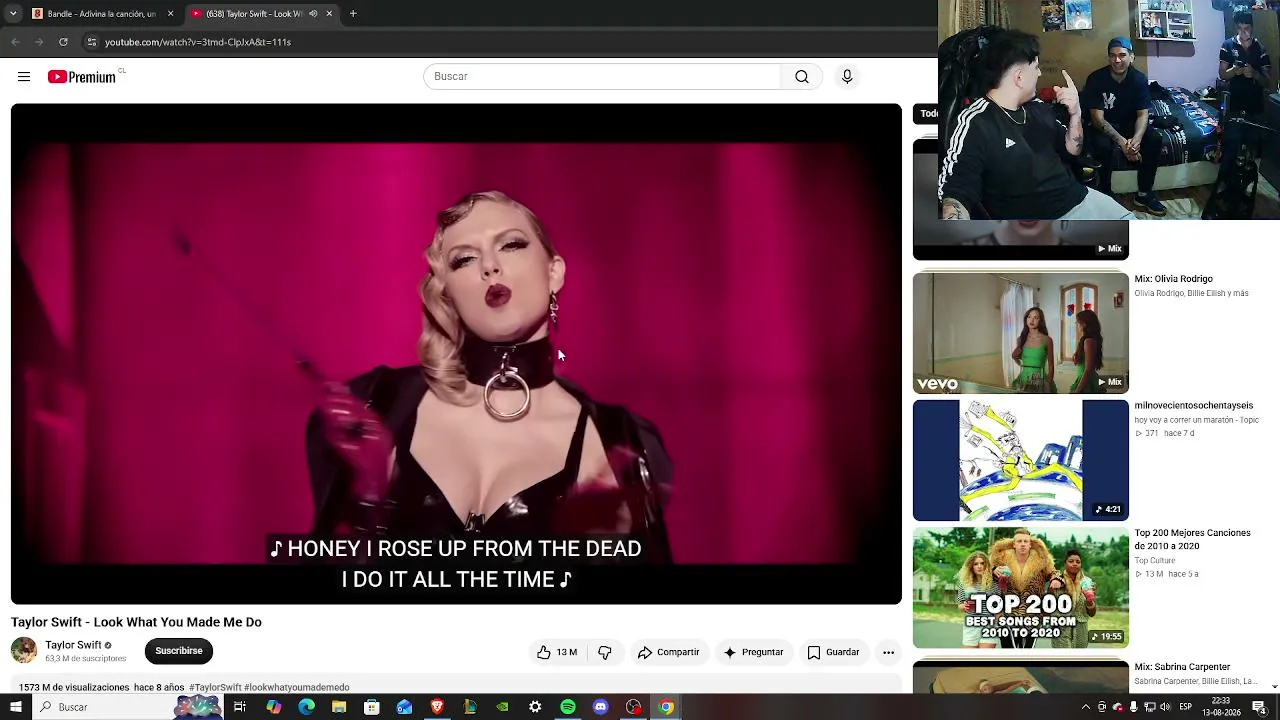Screen dimensions: 1280x720
Task: Open the Mix: Sabrina Carpenter thumbnail
Action: coord(1021,676)
